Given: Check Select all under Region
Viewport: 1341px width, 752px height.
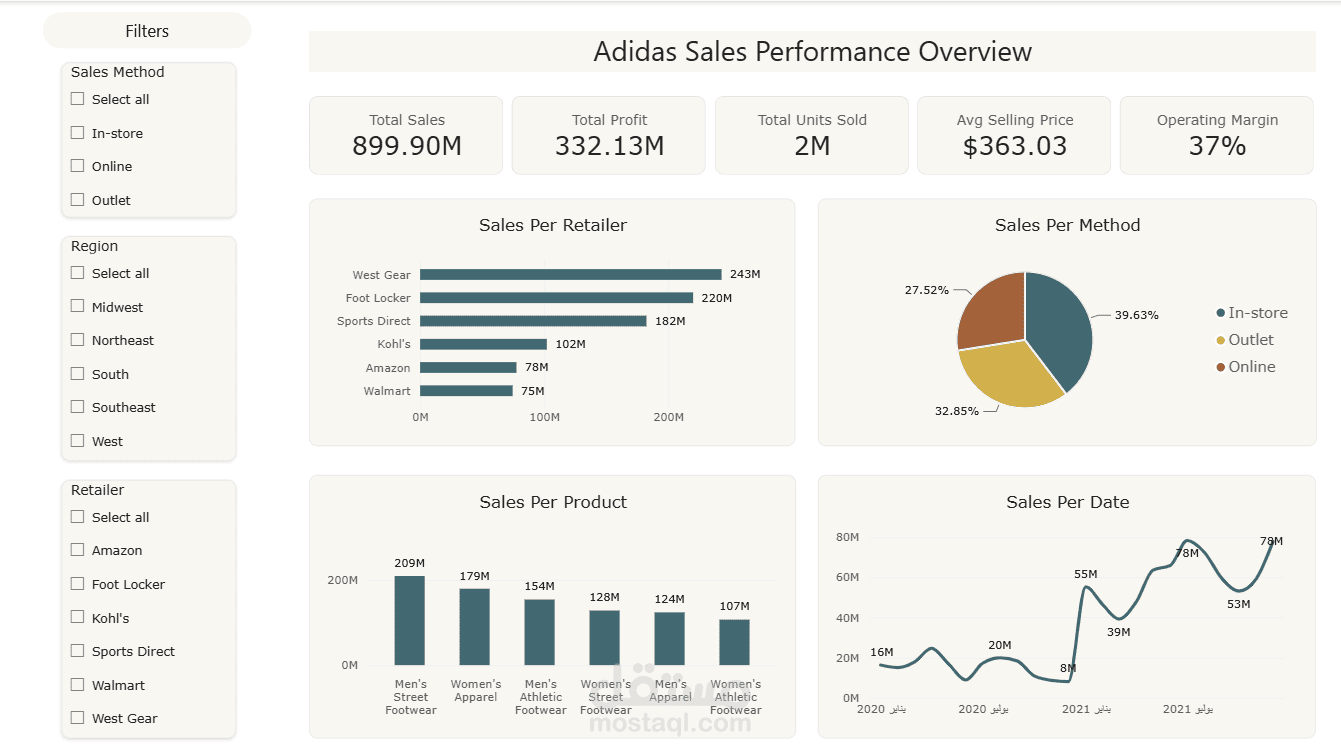Looking at the screenshot, I should pyautogui.click(x=77, y=273).
